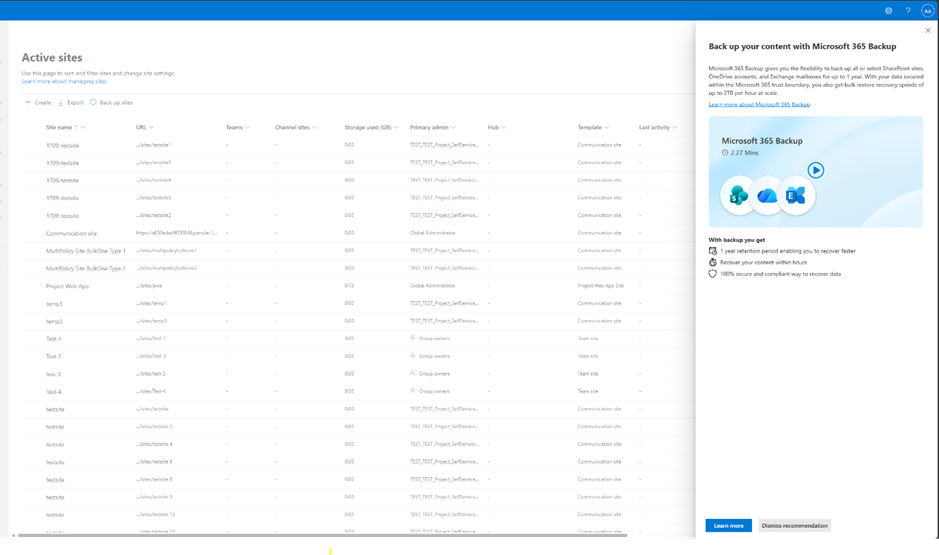939x555 pixels.
Task: Select the MultiPolicy Site BulkOne Type 1 site
Action: 86,251
